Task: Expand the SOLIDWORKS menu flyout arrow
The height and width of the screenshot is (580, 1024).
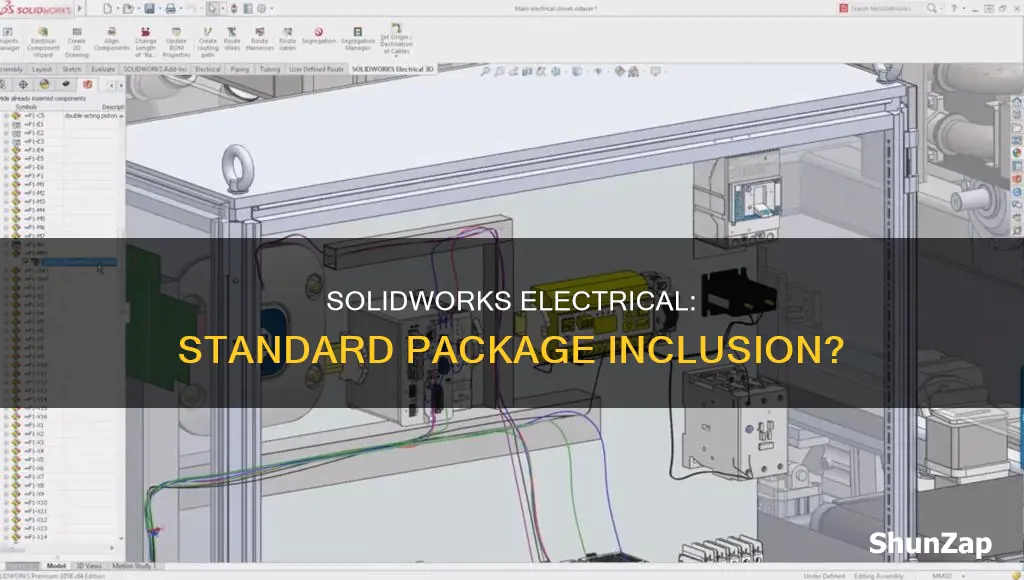Action: click(x=80, y=8)
